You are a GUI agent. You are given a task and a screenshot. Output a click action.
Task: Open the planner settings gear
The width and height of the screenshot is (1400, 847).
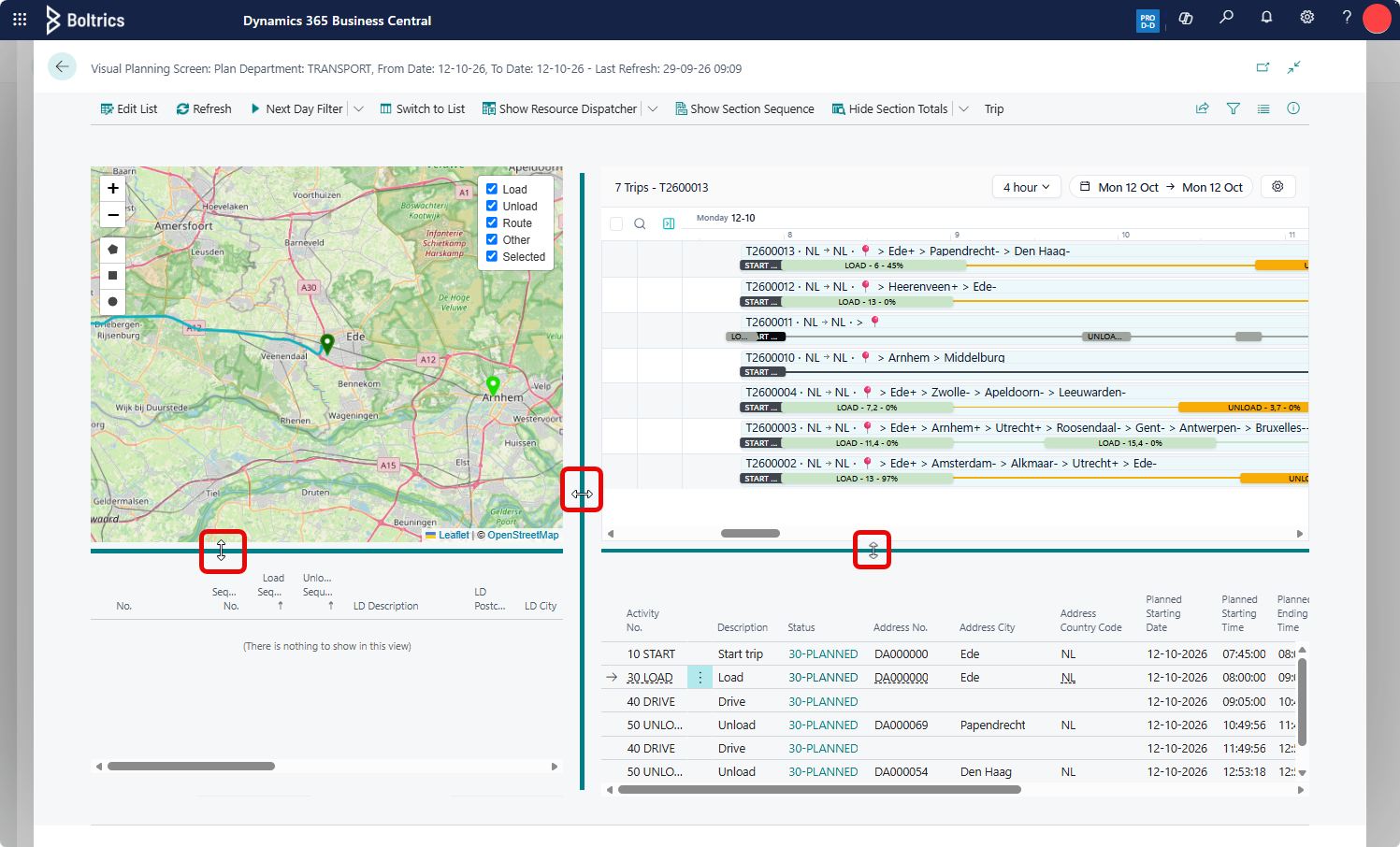pyautogui.click(x=1277, y=186)
